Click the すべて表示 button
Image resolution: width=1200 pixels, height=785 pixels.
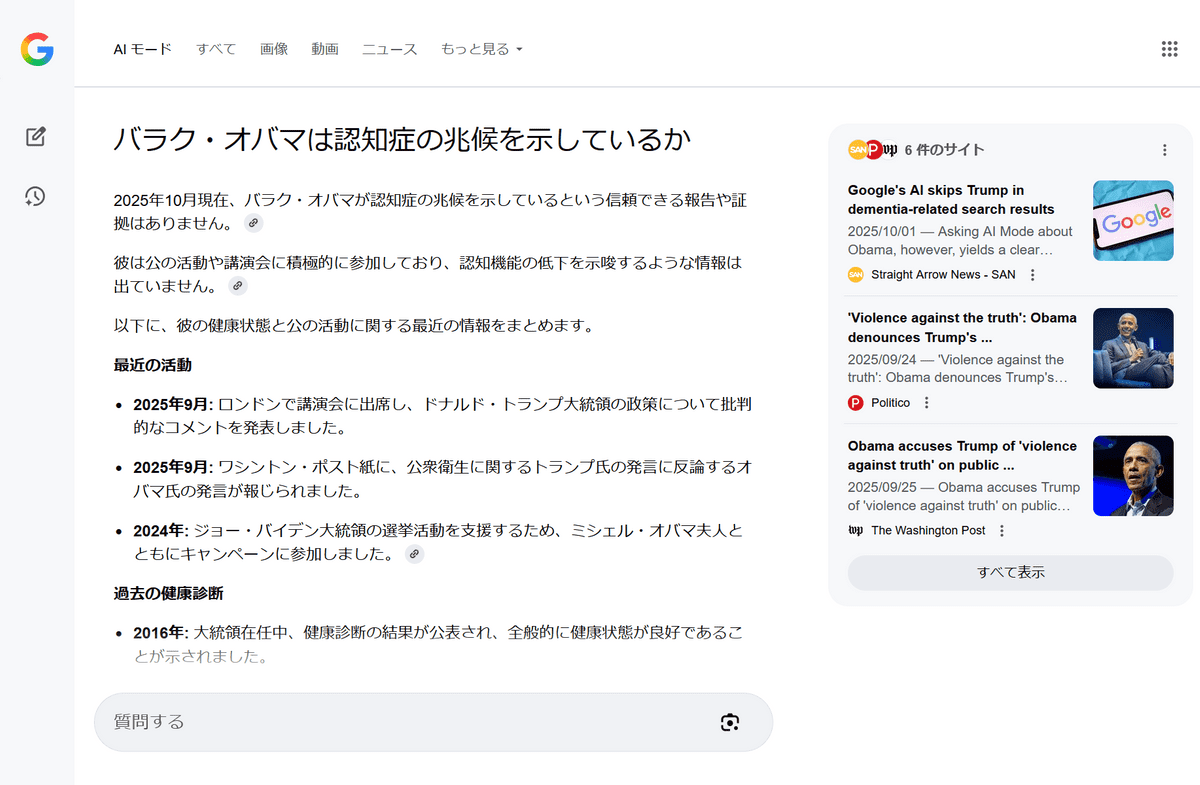tap(1010, 573)
